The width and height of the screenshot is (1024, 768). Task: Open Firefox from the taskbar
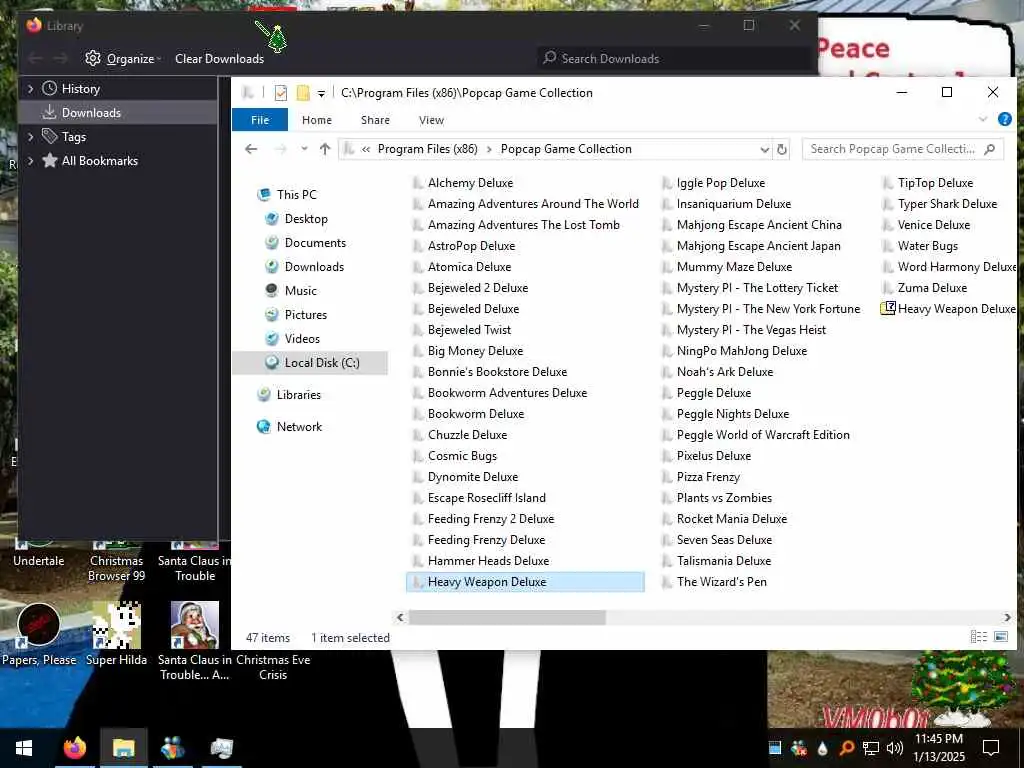[x=74, y=748]
